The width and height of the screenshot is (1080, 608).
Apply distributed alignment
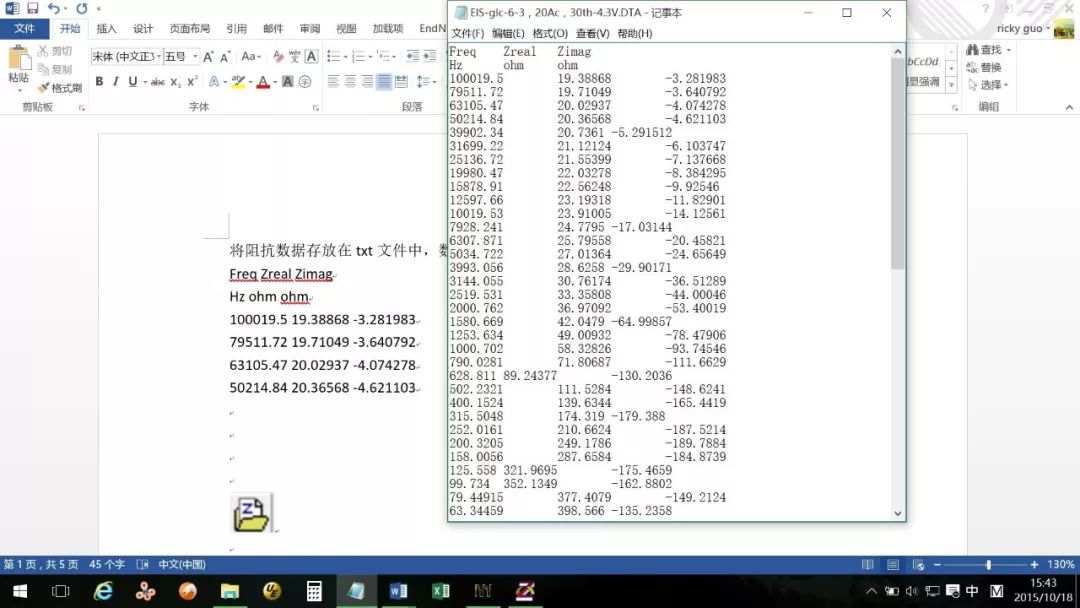click(402, 82)
